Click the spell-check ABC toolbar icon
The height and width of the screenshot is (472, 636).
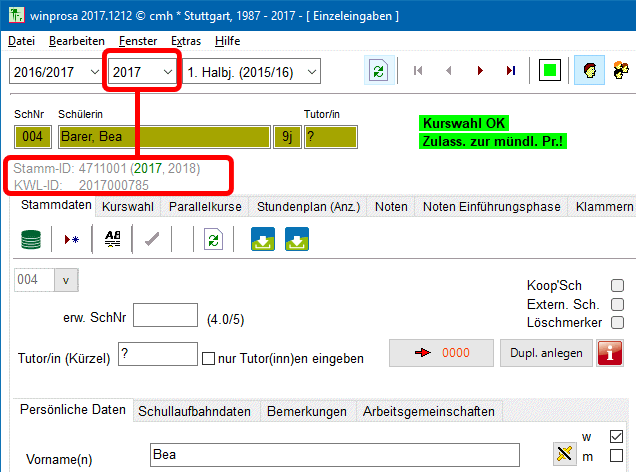[112, 240]
